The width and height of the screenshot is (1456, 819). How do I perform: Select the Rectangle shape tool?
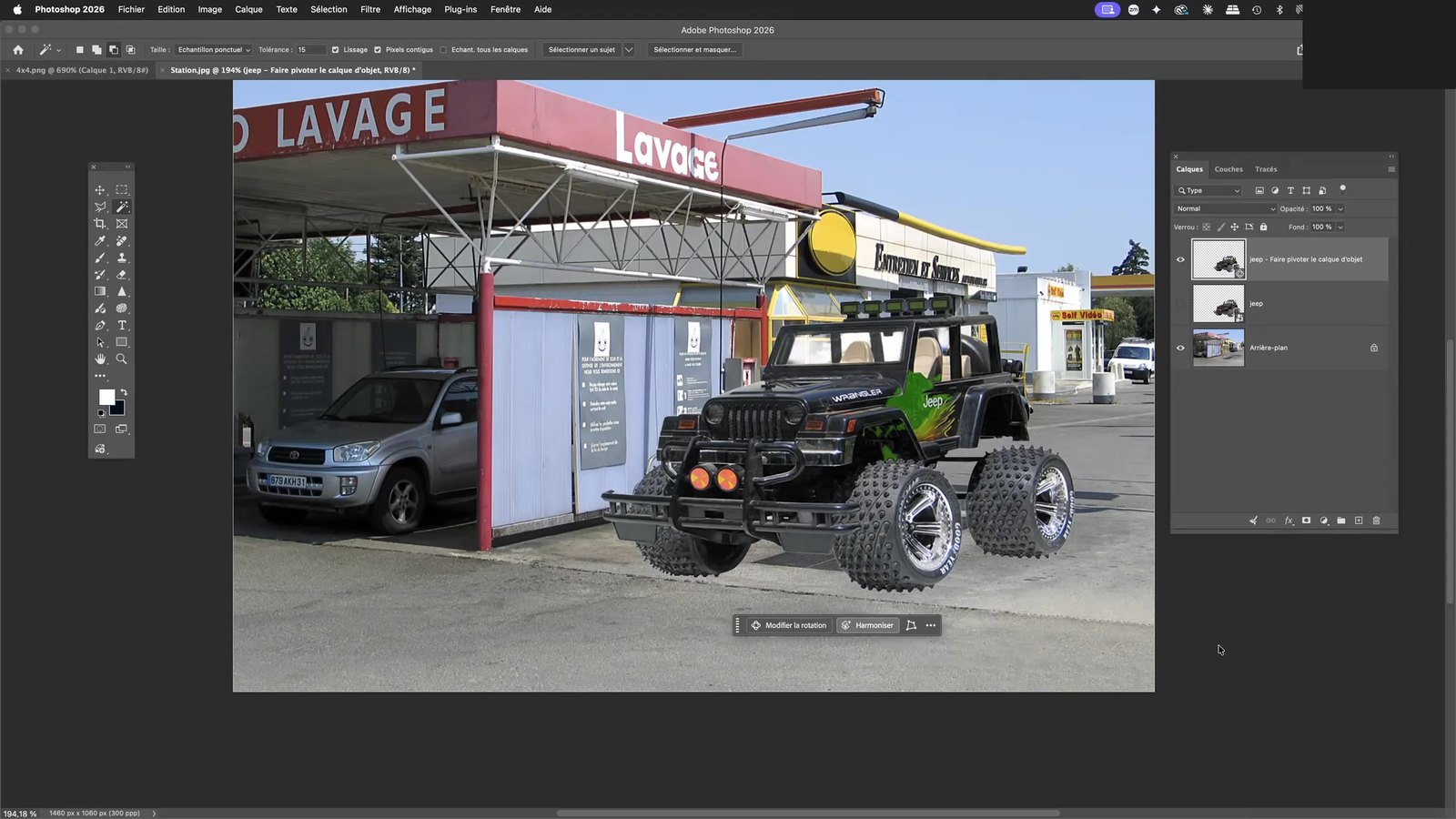coord(122,342)
